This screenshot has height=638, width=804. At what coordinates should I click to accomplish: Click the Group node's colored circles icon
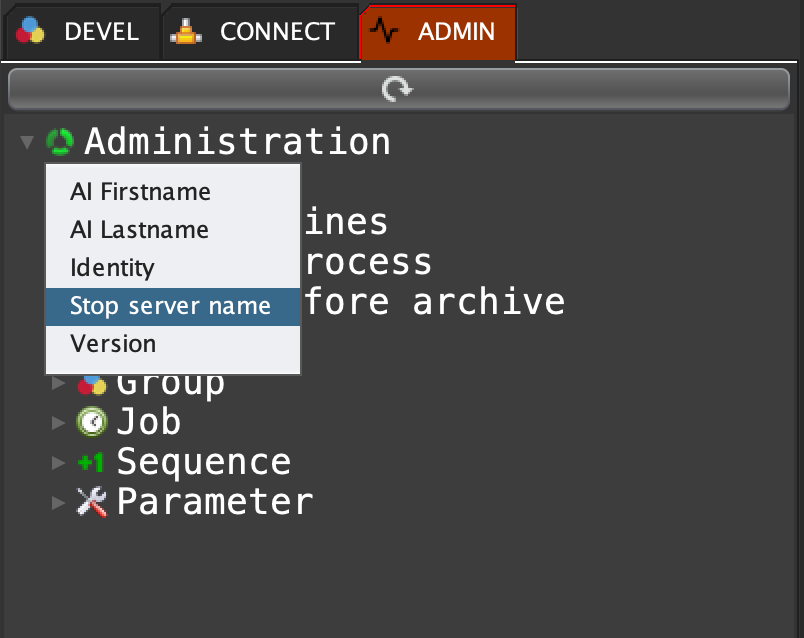(x=91, y=384)
